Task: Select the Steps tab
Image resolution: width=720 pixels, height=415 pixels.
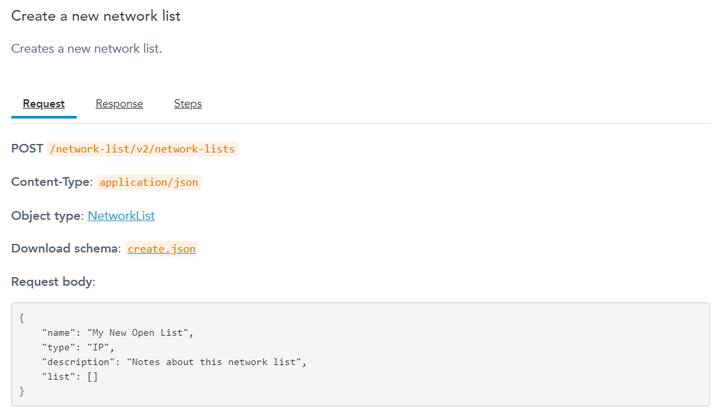Action: pos(187,104)
